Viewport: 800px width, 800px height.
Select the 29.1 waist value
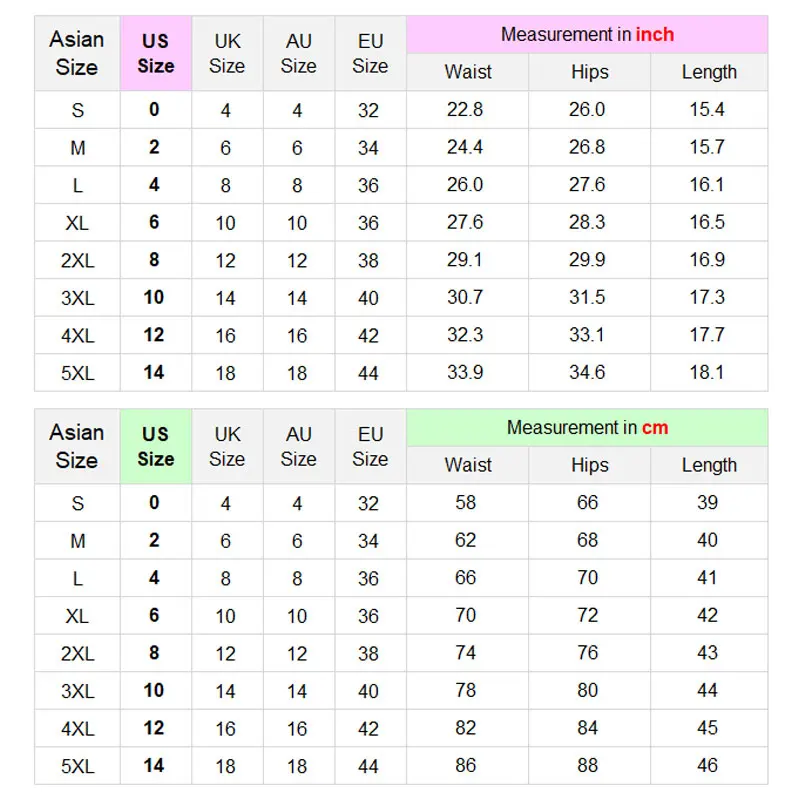point(465,260)
